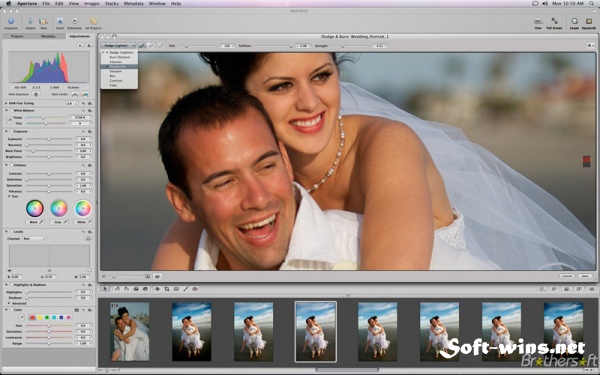
Task: Open the Levels Channel dropdown
Action: (x=34, y=238)
